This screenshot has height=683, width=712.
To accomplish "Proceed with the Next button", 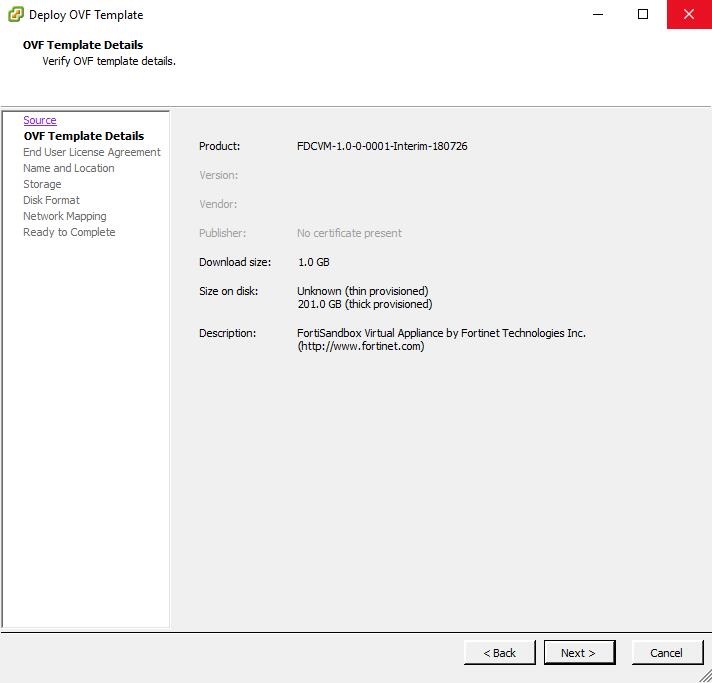I will pyautogui.click(x=579, y=653).
